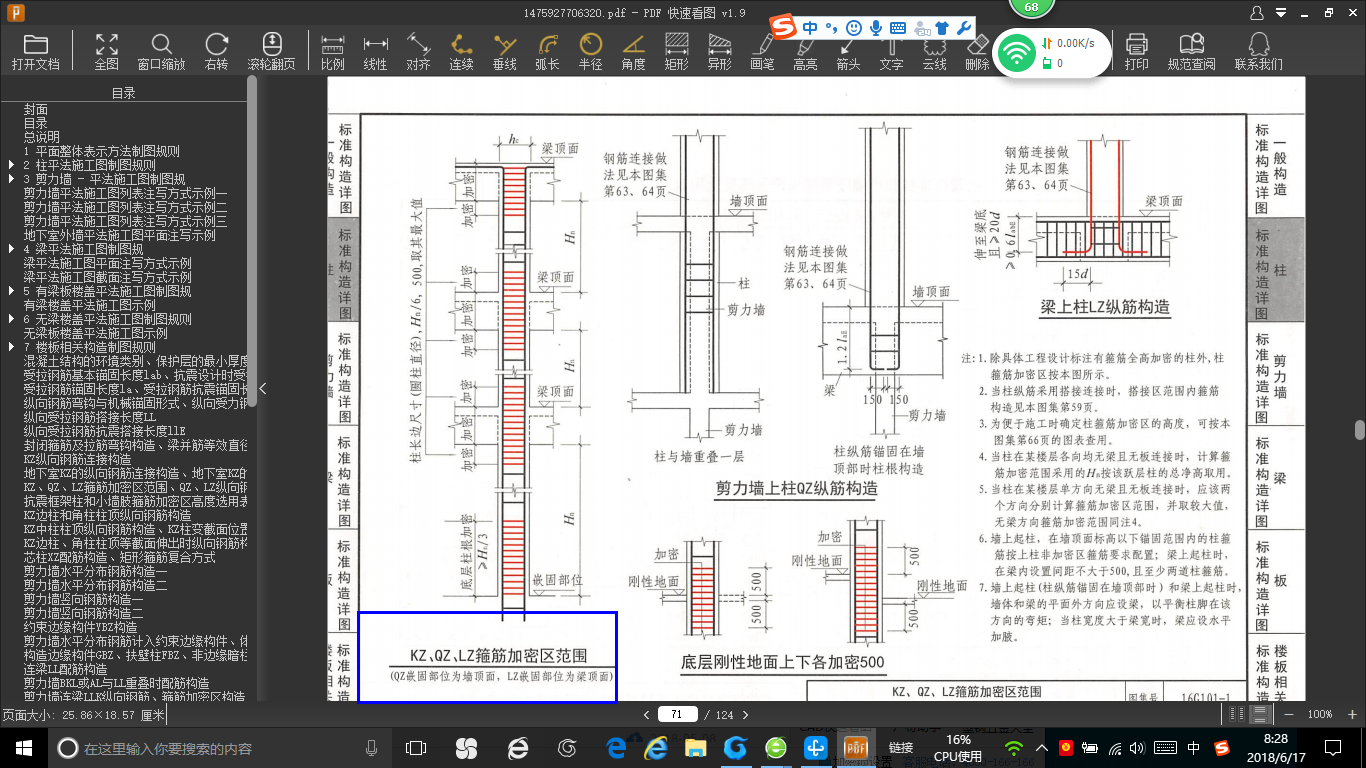1366x768 pixels.
Task: Expand tree item 2 柱平法施工图制图规则
Action: (13, 165)
